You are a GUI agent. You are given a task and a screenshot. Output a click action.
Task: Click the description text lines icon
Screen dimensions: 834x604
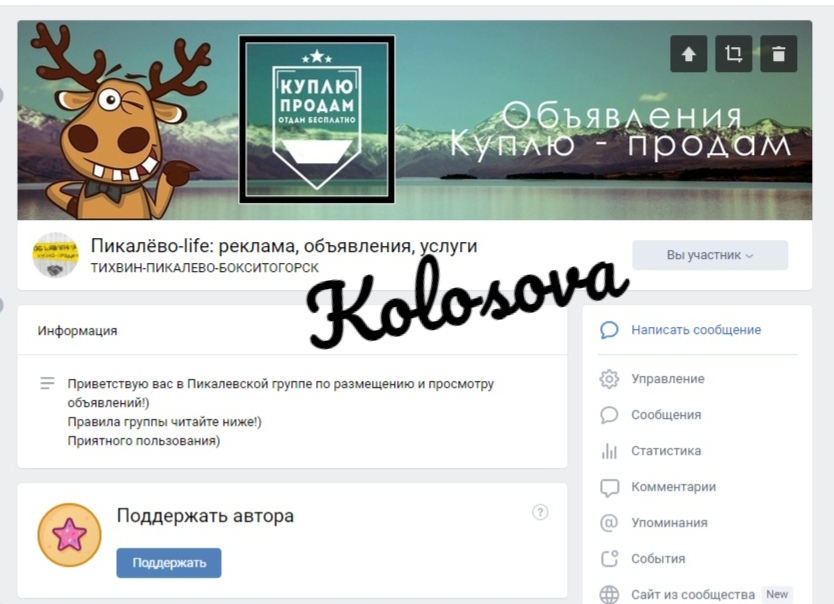[x=47, y=383]
